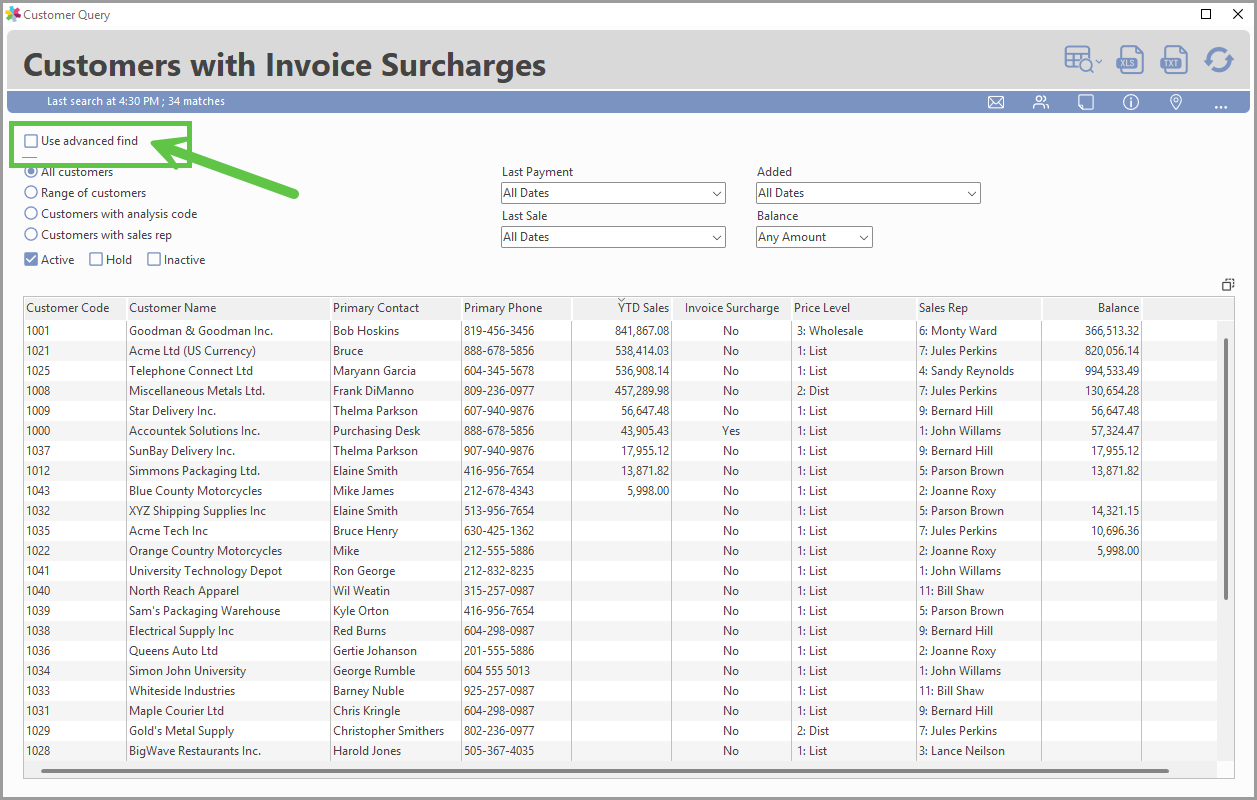Image resolution: width=1257 pixels, height=800 pixels.
Task: Click the map location pin icon
Action: point(1176,102)
